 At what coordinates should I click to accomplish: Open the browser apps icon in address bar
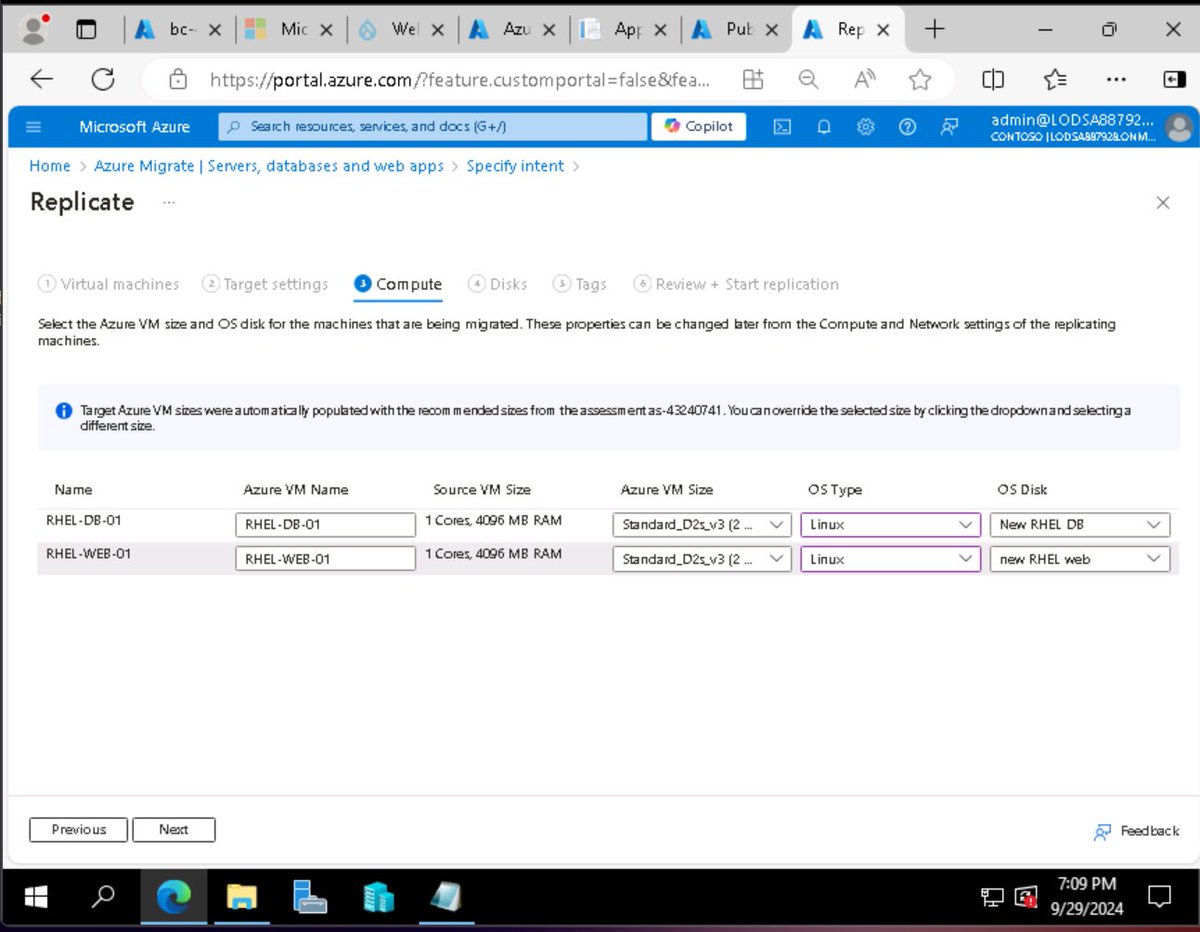[x=753, y=80]
